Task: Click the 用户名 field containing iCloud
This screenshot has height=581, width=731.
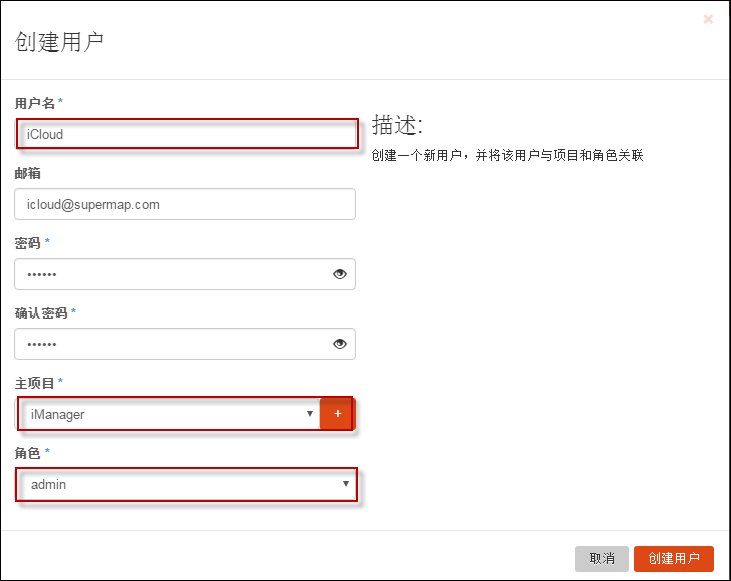Action: [x=187, y=134]
